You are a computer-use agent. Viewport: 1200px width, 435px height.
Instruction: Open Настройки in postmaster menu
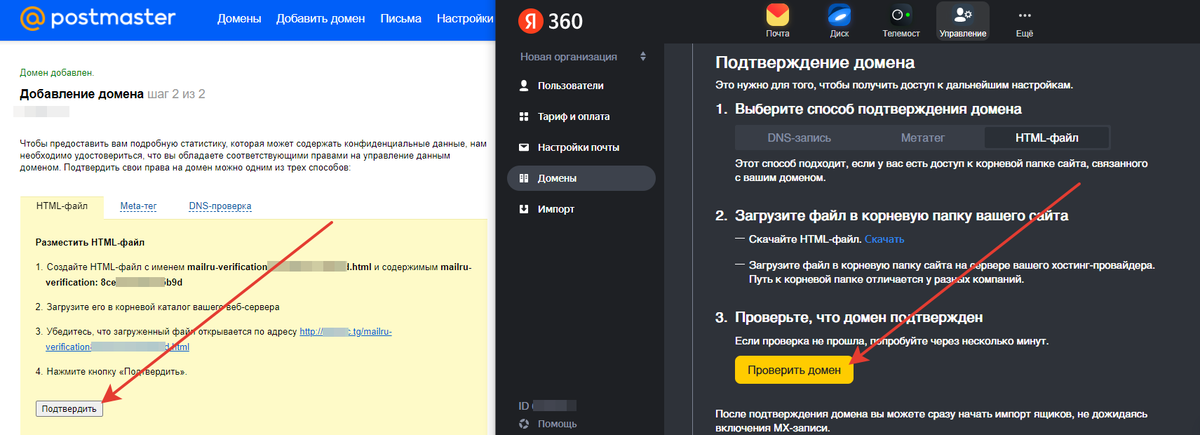(467, 19)
